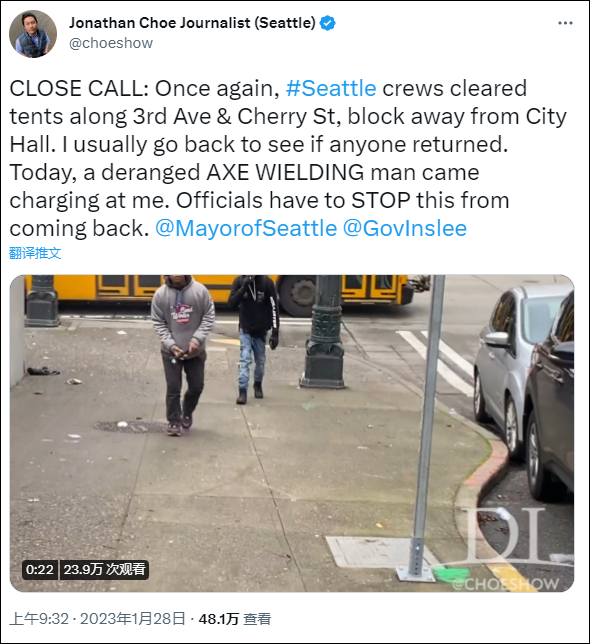Click the Jonathan Choe Journalist display name
The width and height of the screenshot is (590, 644).
(x=192, y=23)
